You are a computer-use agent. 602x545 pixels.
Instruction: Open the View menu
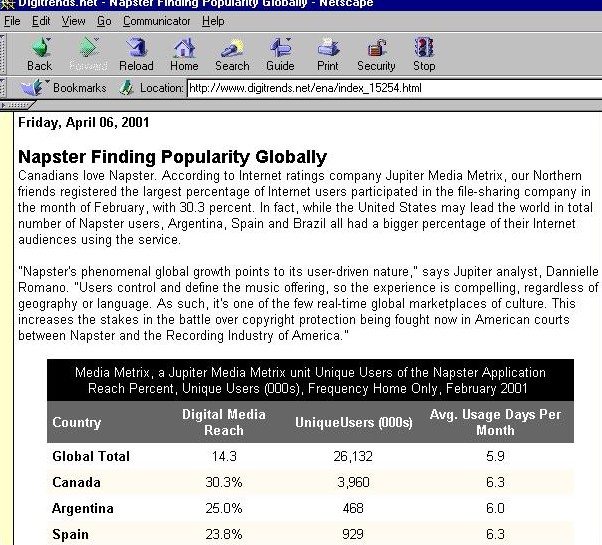[73, 21]
